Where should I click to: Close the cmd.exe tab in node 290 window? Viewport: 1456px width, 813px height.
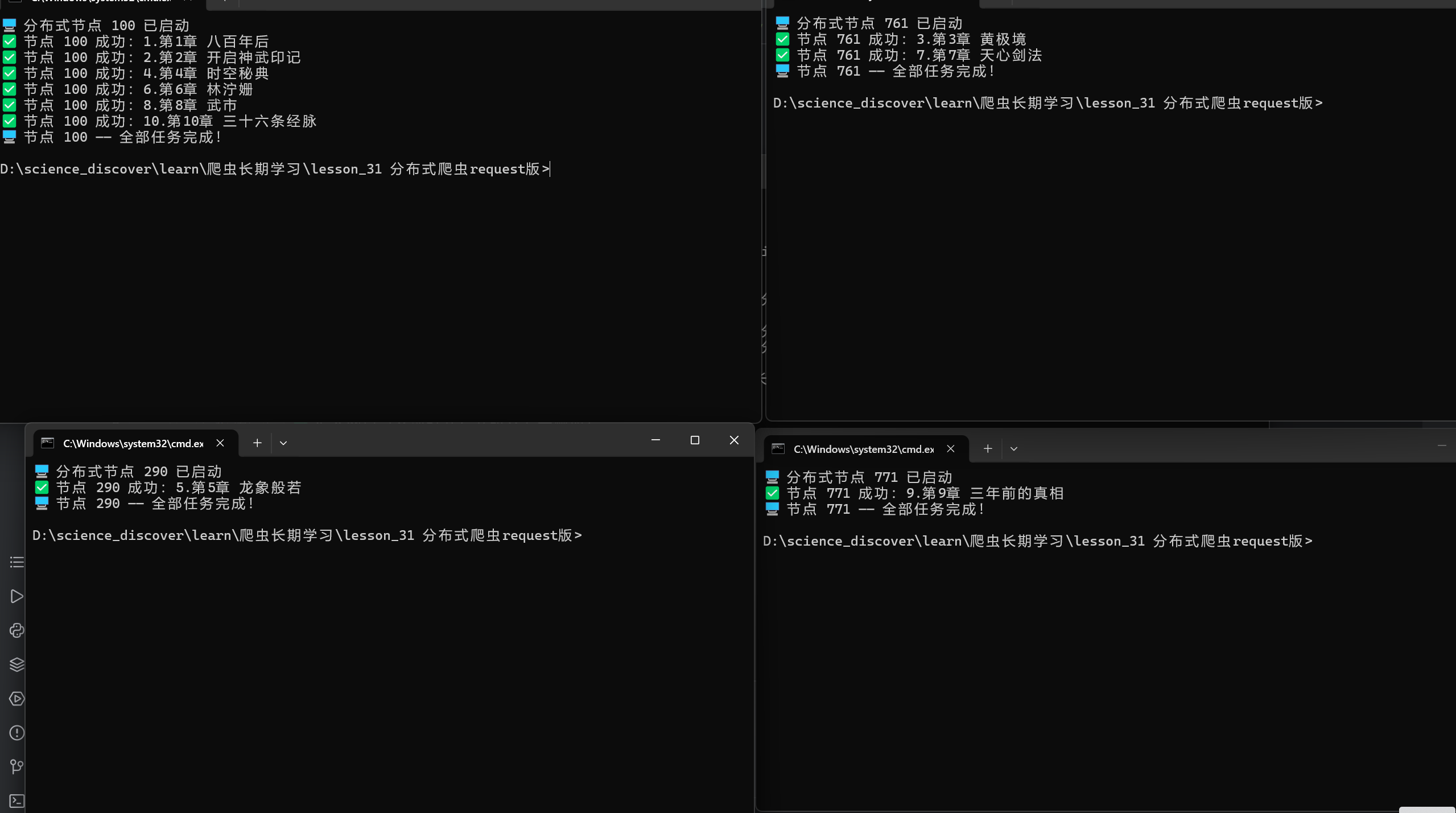click(220, 443)
